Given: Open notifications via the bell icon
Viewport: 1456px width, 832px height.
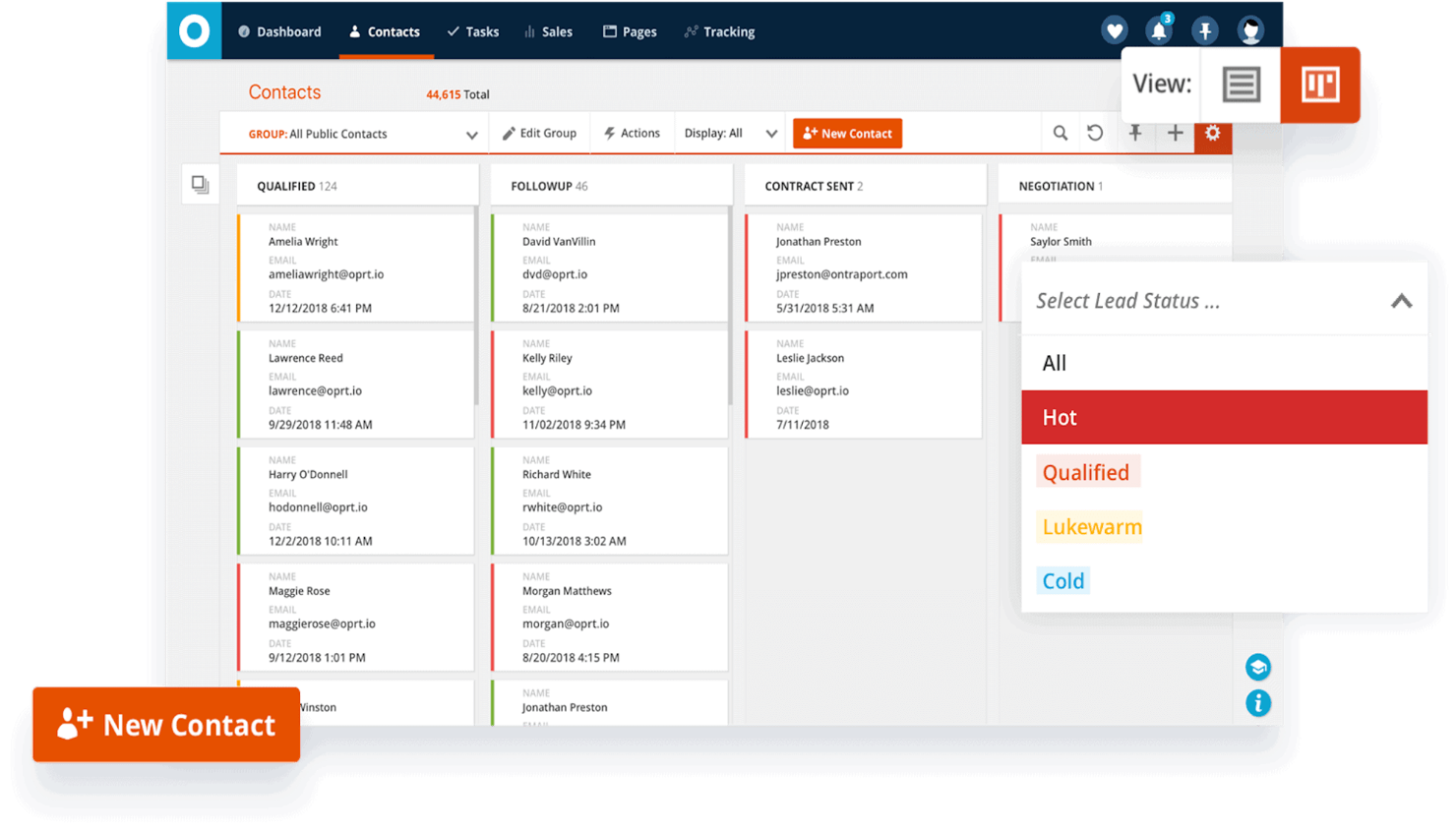Looking at the screenshot, I should [1158, 30].
